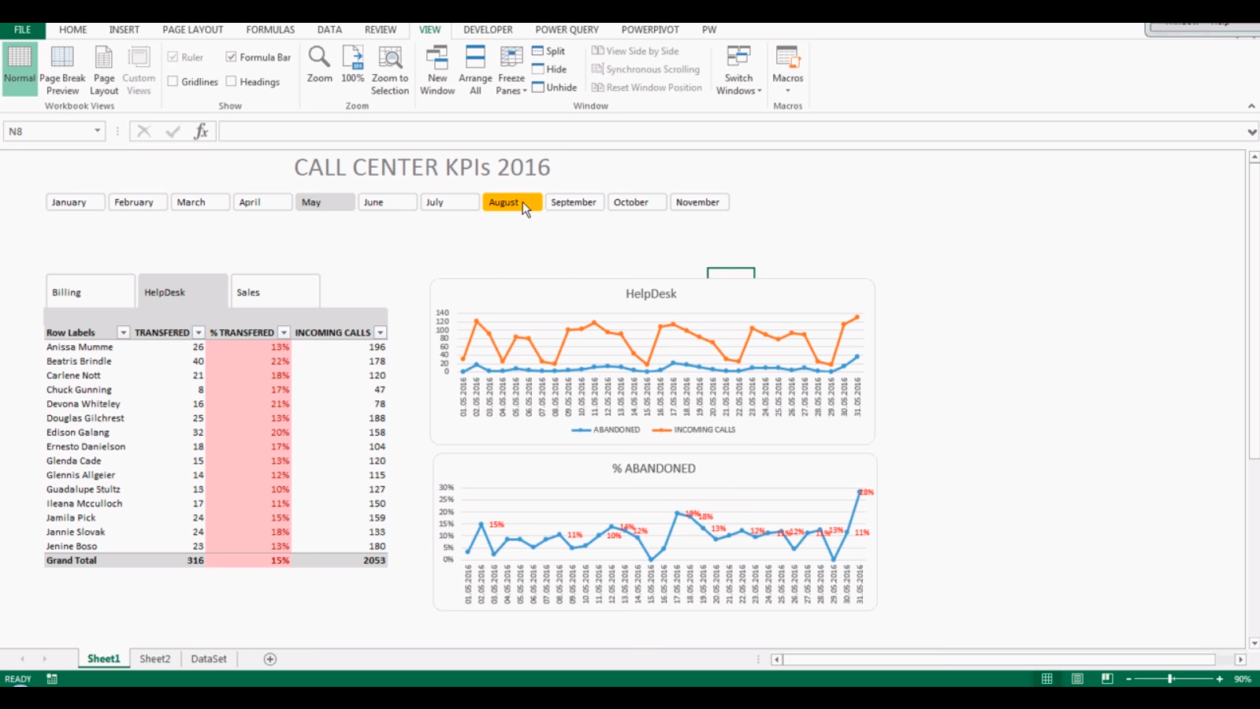Click macro recording icon in status bar
The image size is (1260, 709).
(52, 679)
